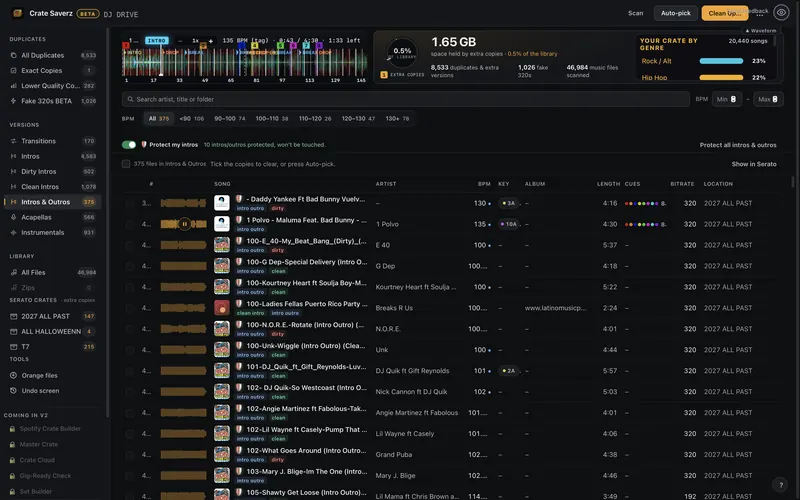Switch to Dirty Intros view
800x500 pixels.
pyautogui.click(x=53, y=171)
